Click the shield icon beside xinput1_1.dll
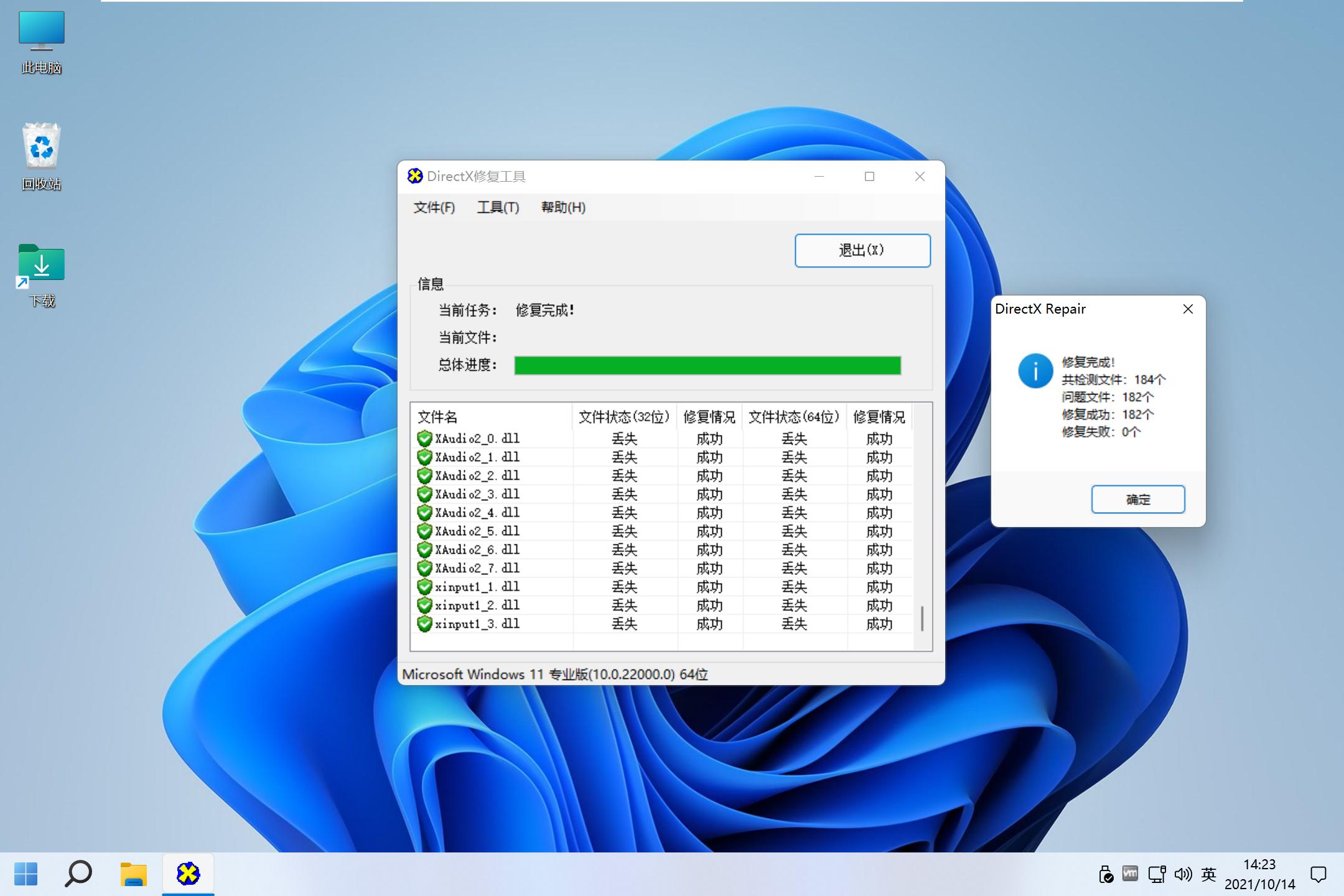Image resolution: width=1344 pixels, height=896 pixels. click(424, 586)
